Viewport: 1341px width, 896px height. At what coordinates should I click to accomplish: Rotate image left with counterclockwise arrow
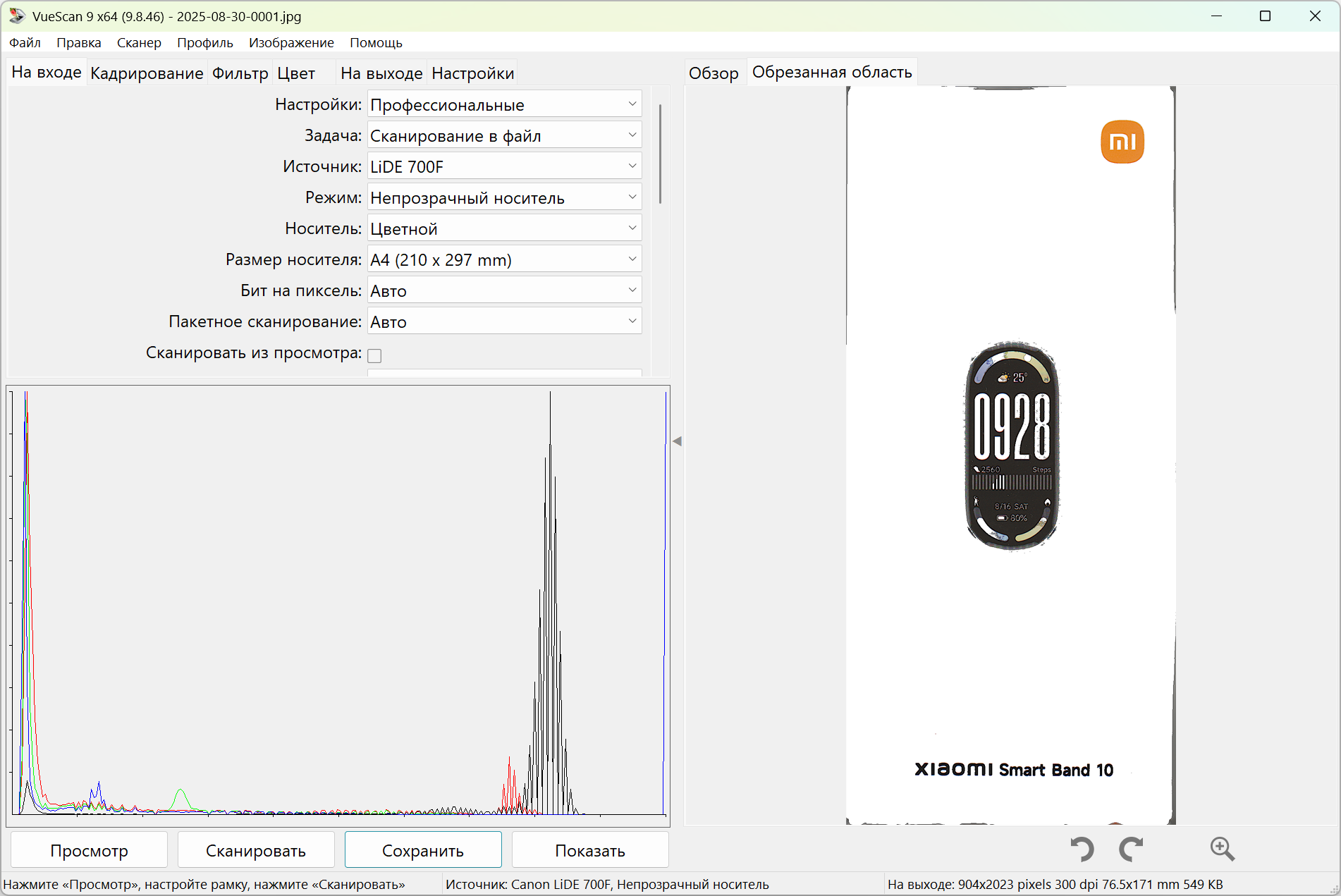(1082, 849)
